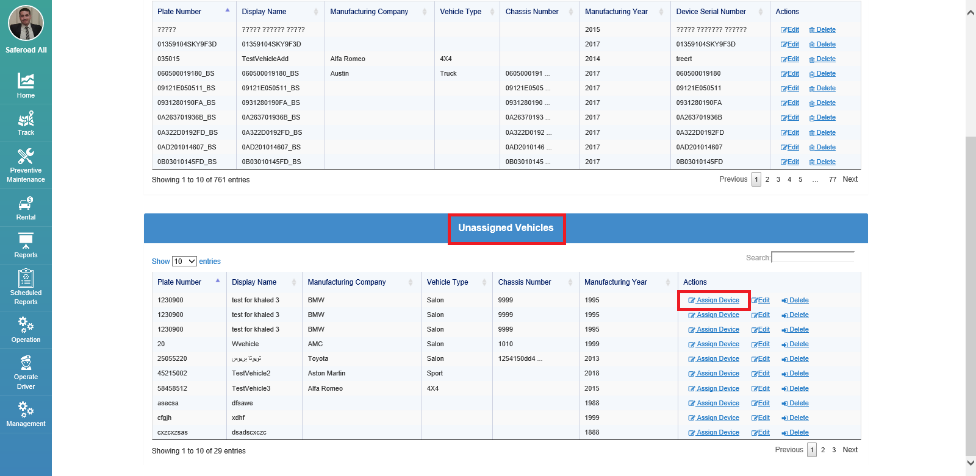976x476 pixels.
Task: Open the Rental car icon
Action: (26, 203)
